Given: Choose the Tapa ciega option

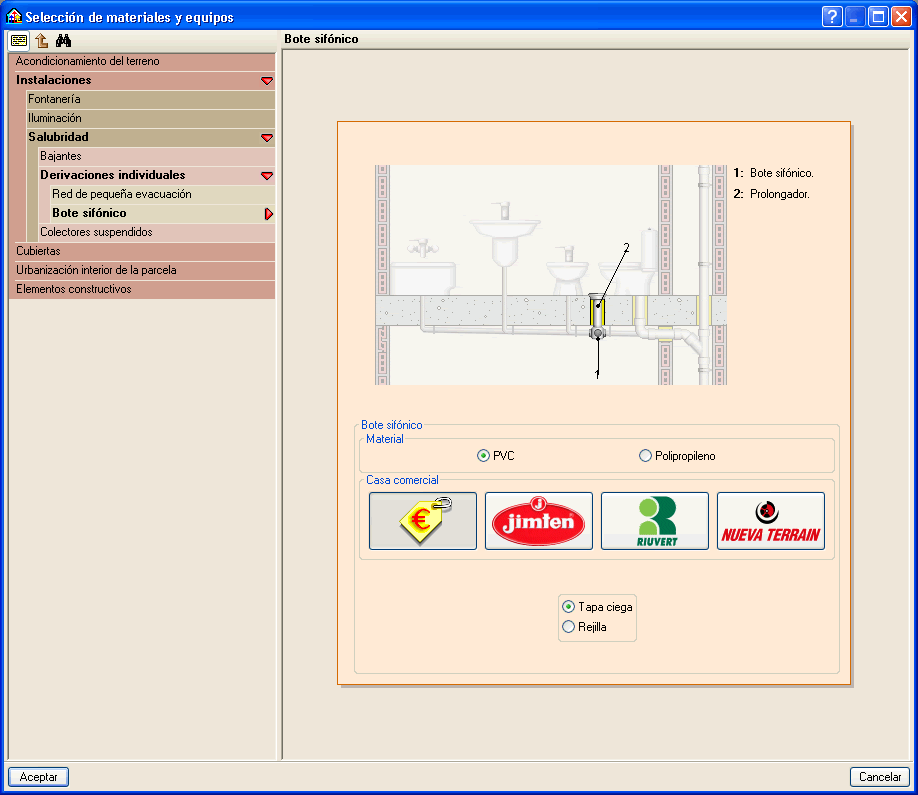Looking at the screenshot, I should pos(597,606).
